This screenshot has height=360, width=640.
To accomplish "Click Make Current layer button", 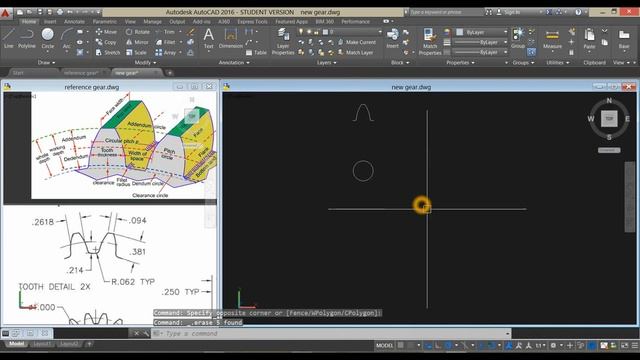I will [x=356, y=42].
